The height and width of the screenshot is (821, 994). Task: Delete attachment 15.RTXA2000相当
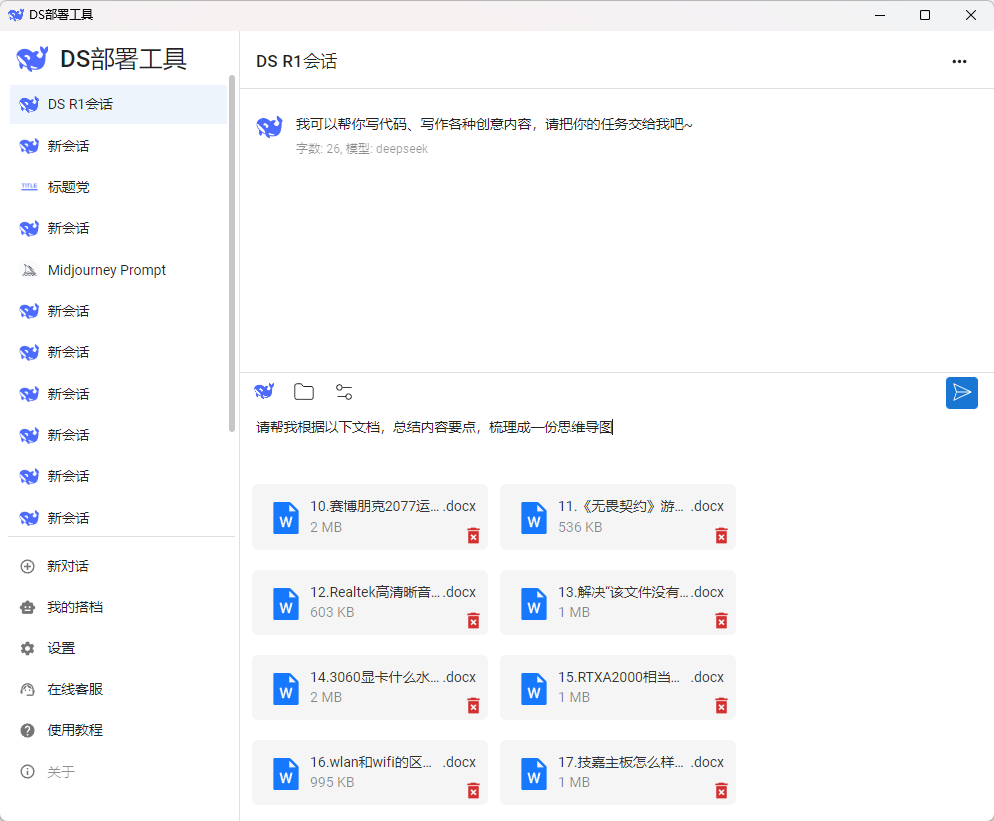pyautogui.click(x=721, y=706)
